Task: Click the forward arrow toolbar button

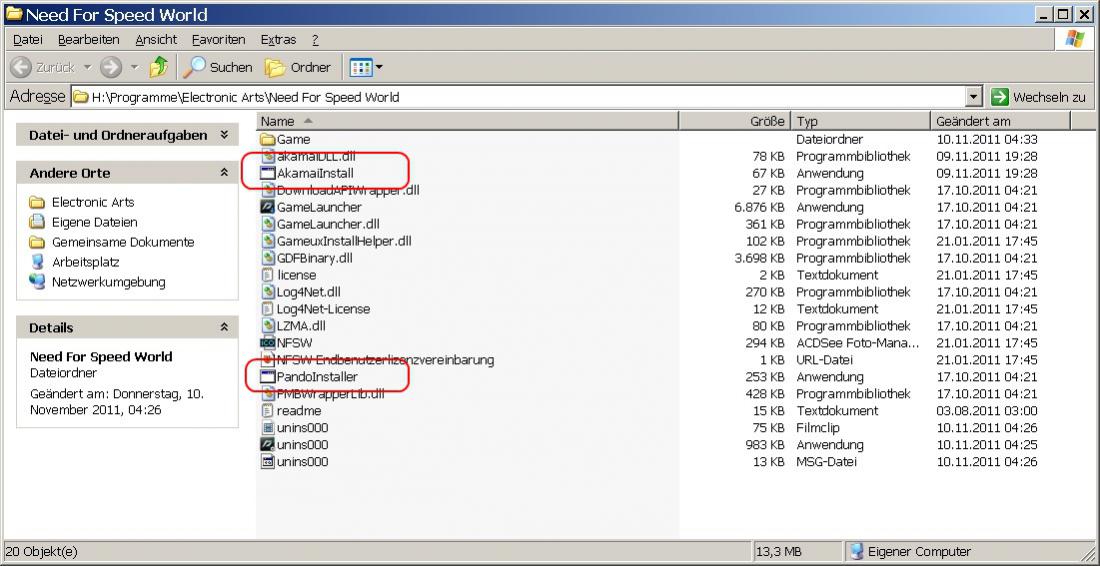Action: [111, 67]
